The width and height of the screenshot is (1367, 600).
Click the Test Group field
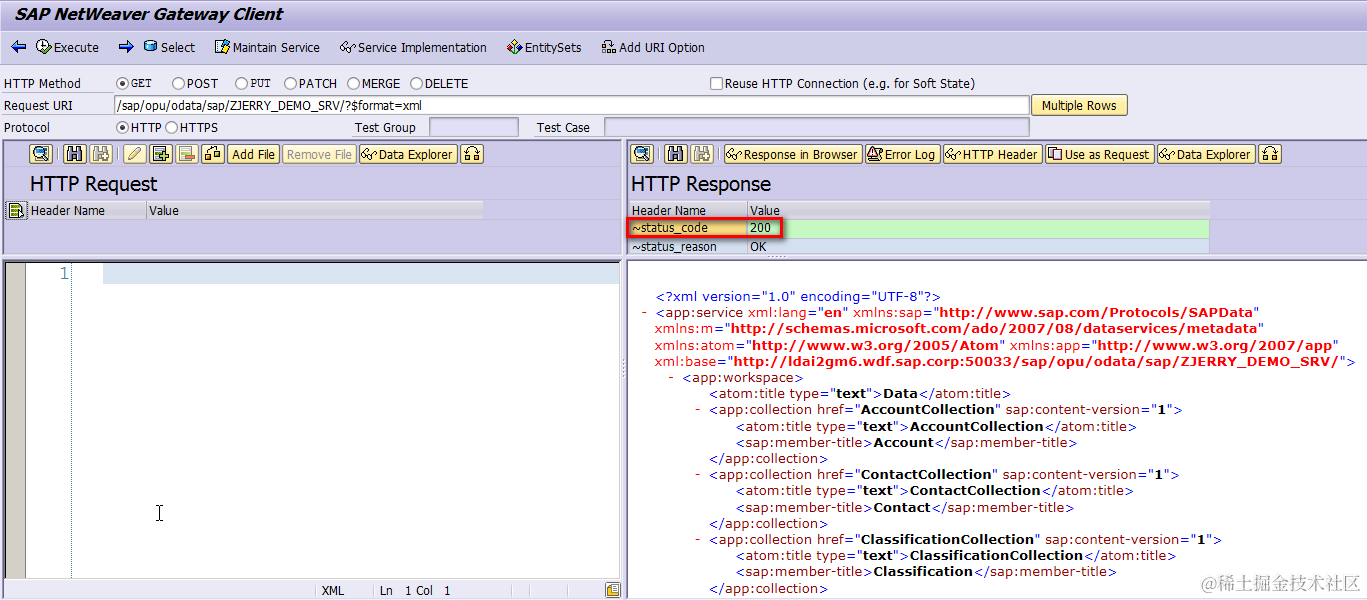[x=474, y=127]
